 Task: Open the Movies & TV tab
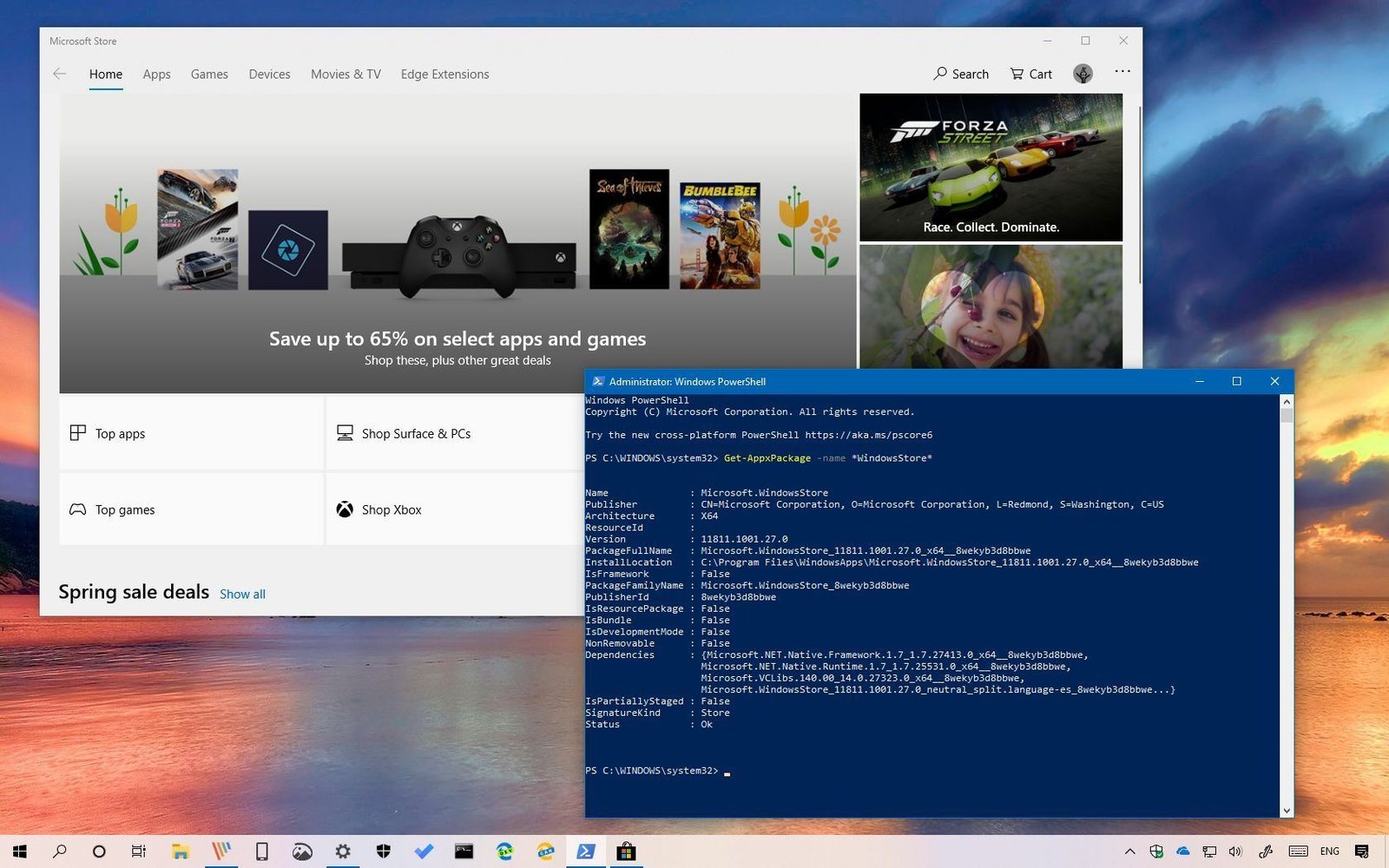(346, 75)
